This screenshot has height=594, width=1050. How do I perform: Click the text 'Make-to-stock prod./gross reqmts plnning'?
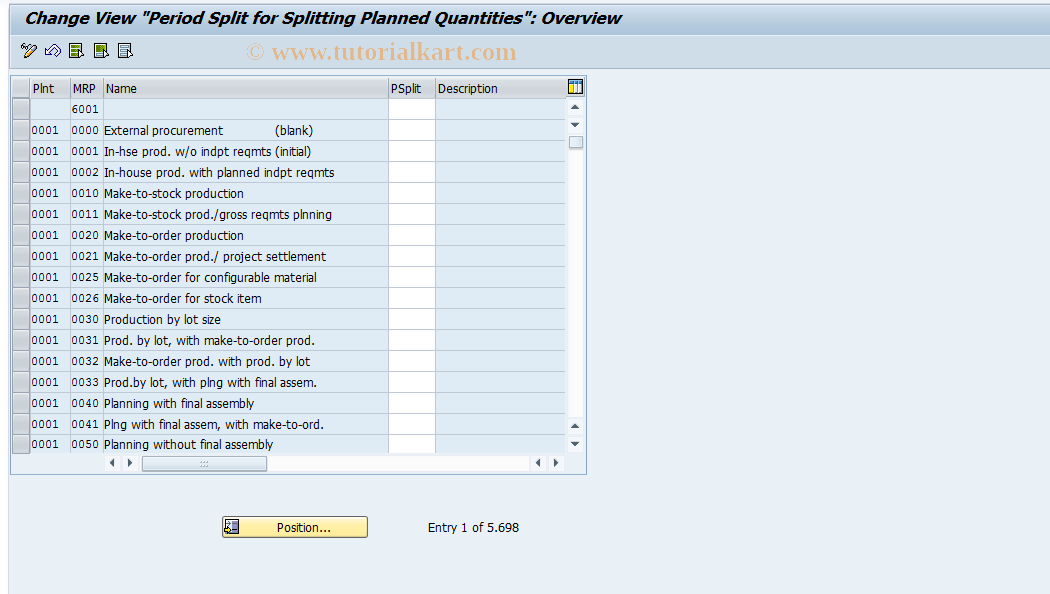(218, 214)
